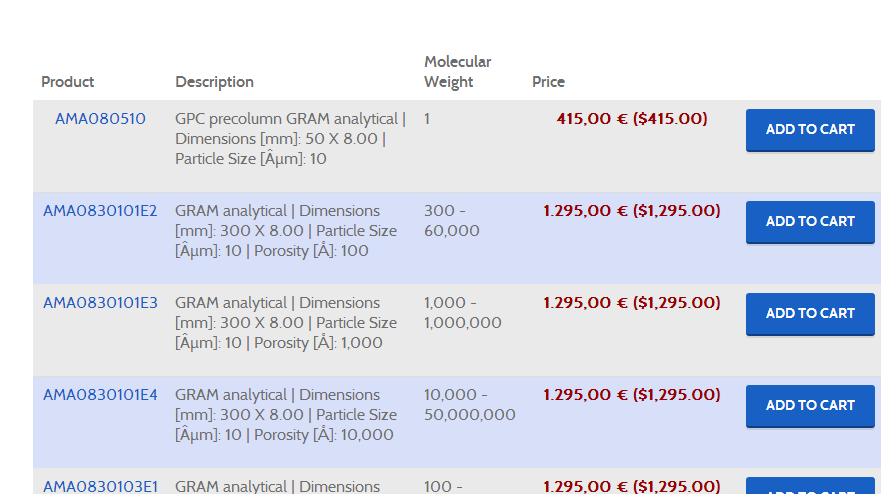This screenshot has height=494, width=881.
Task: Click the description with Porosity 100
Action: [286, 231]
